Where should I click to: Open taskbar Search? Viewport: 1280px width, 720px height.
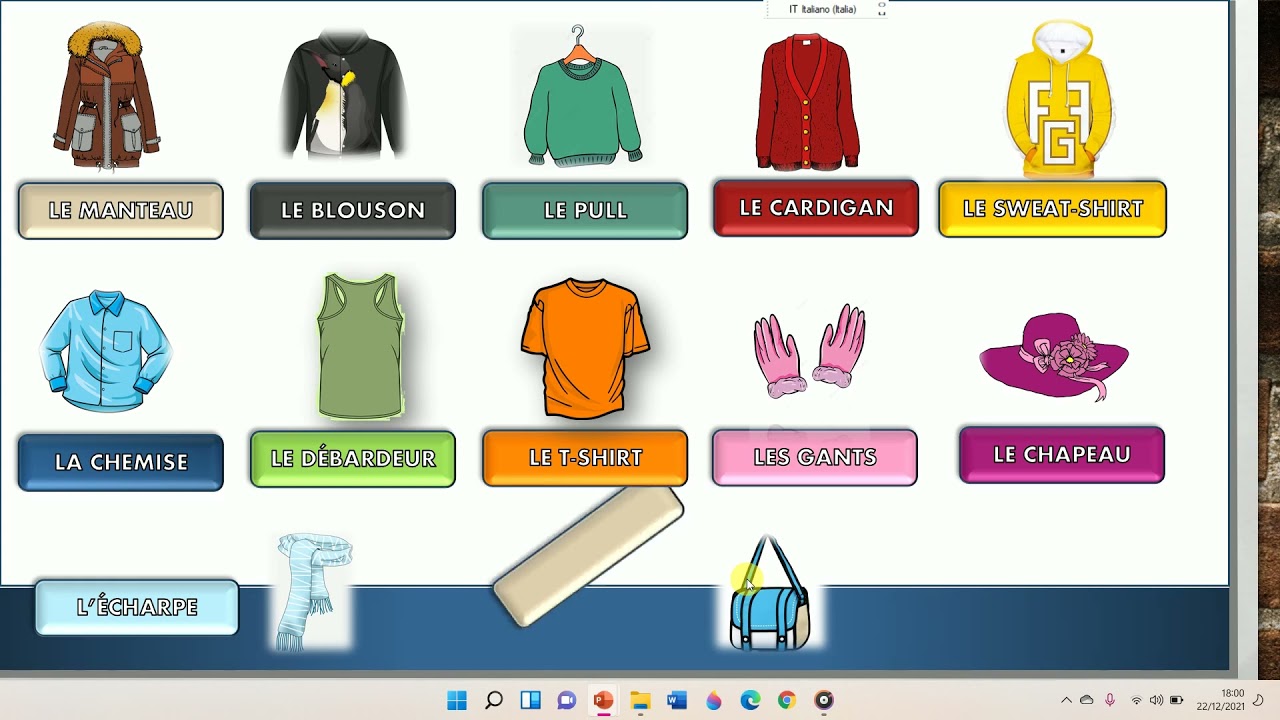[x=493, y=700]
